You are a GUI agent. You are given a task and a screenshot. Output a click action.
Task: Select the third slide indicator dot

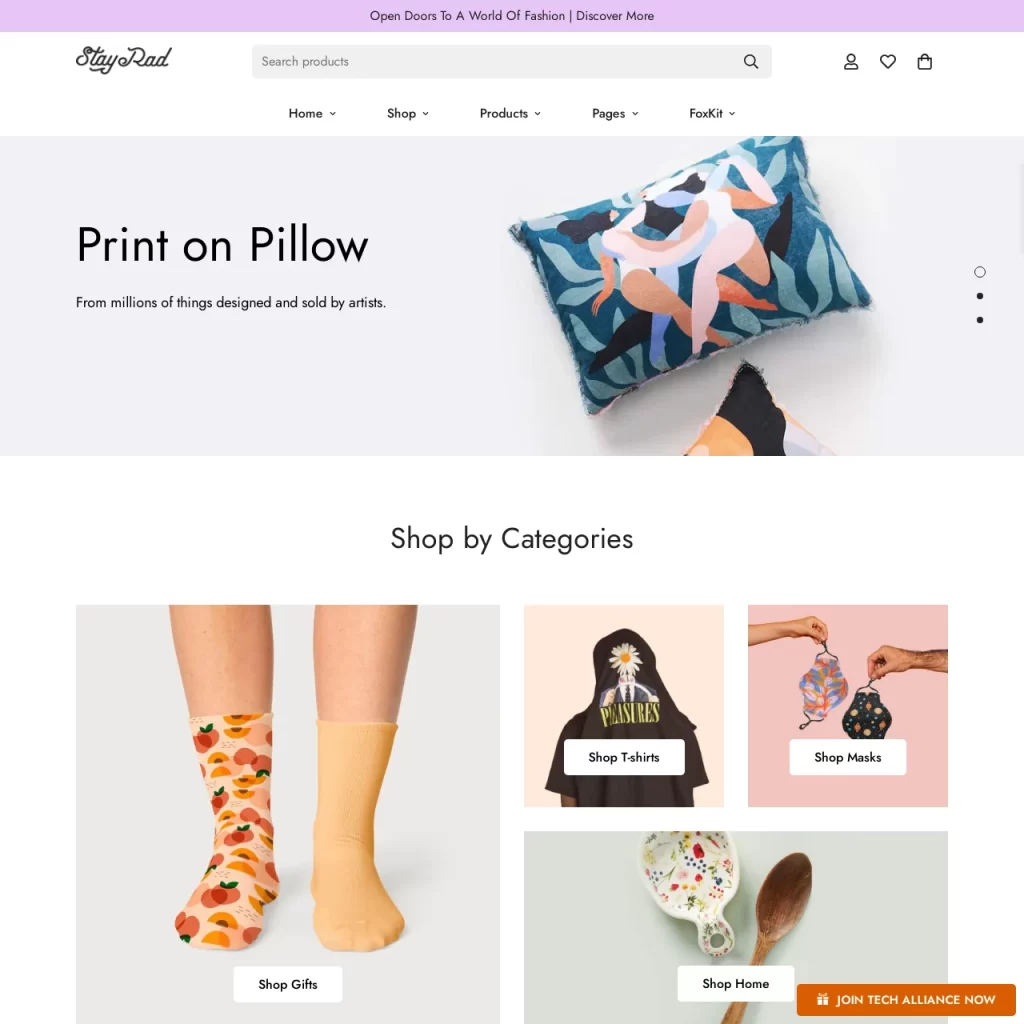(980, 320)
